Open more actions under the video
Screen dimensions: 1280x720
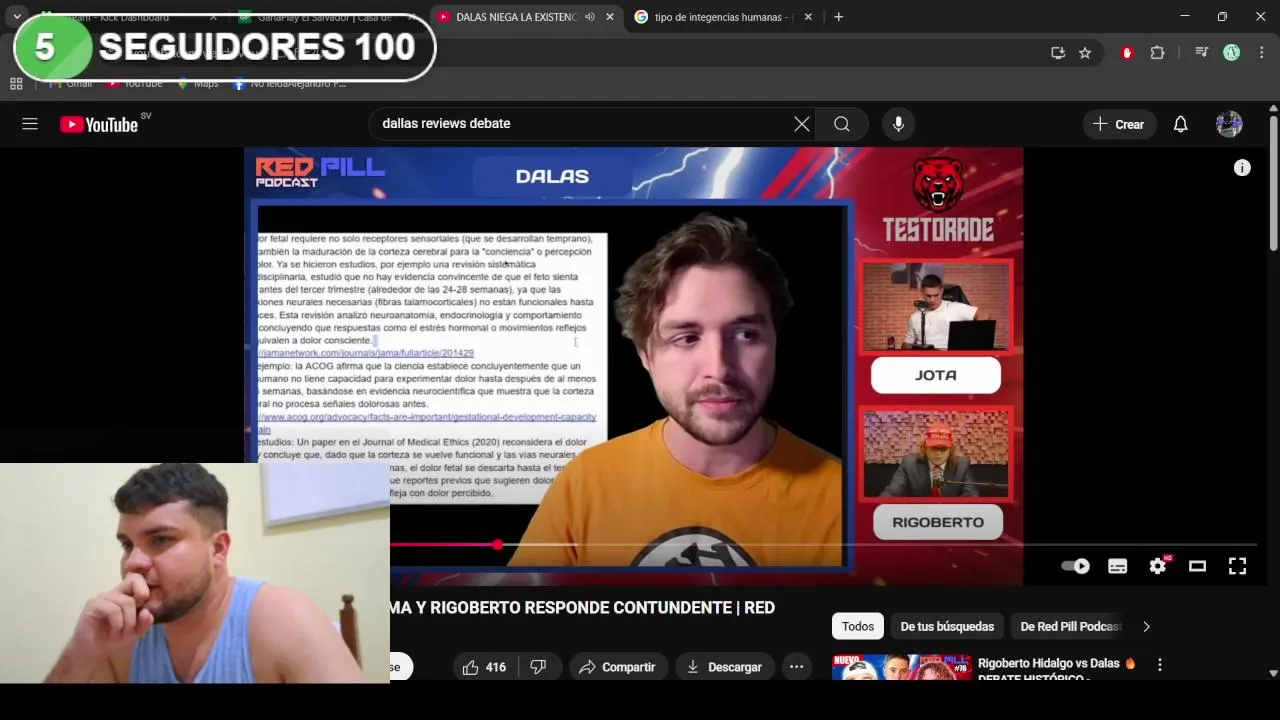[x=796, y=667]
